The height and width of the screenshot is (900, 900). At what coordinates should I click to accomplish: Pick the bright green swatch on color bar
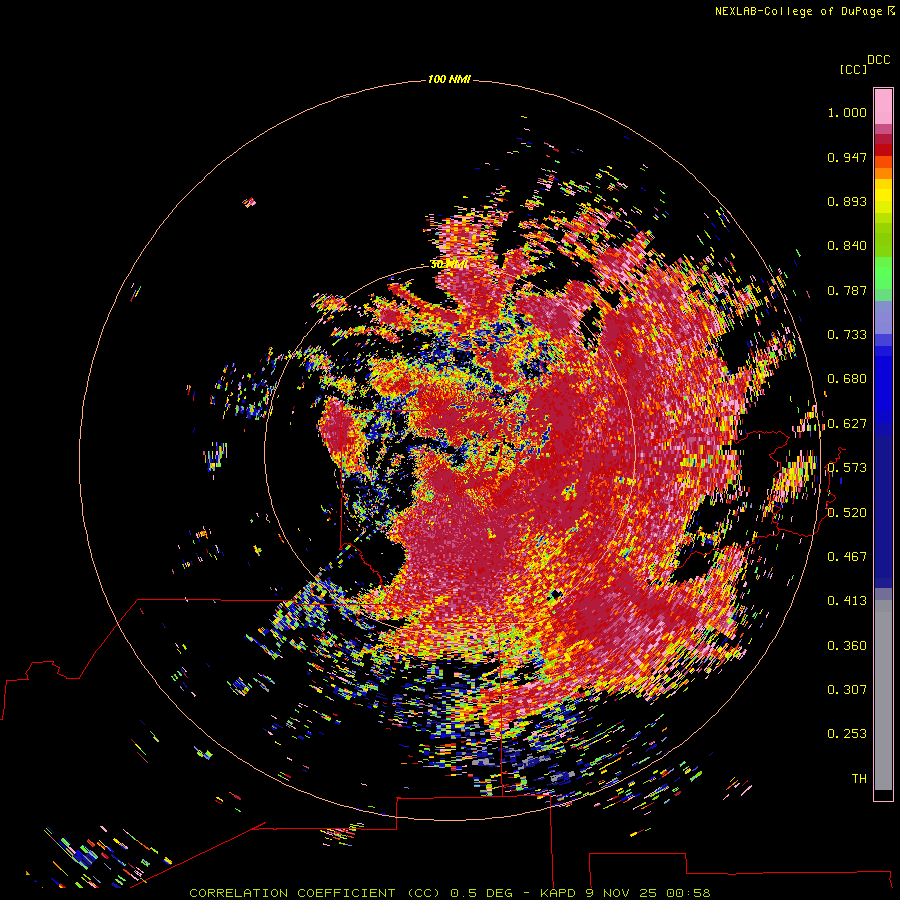[883, 273]
